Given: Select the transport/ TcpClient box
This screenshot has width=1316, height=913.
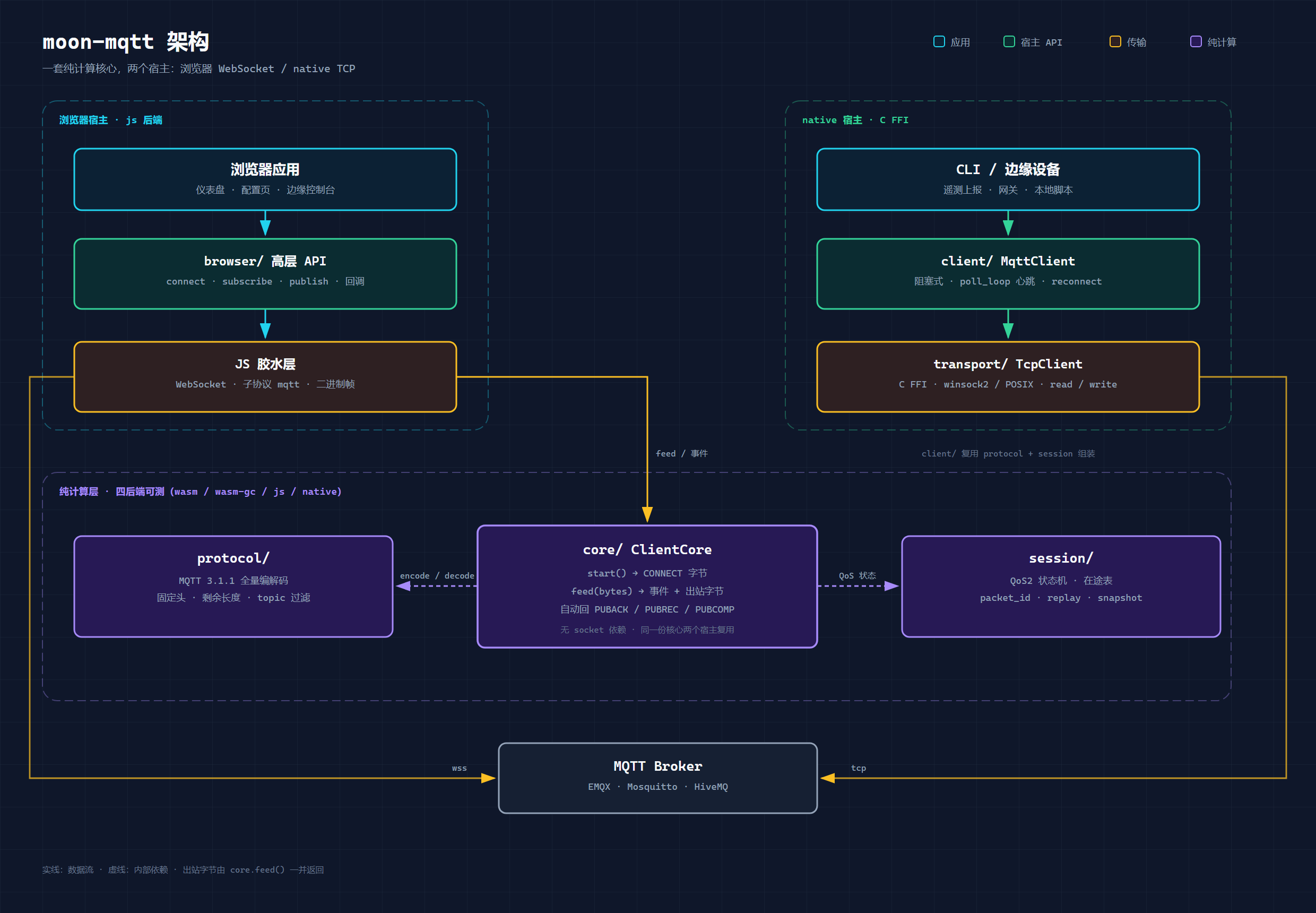Looking at the screenshot, I should [x=1008, y=377].
